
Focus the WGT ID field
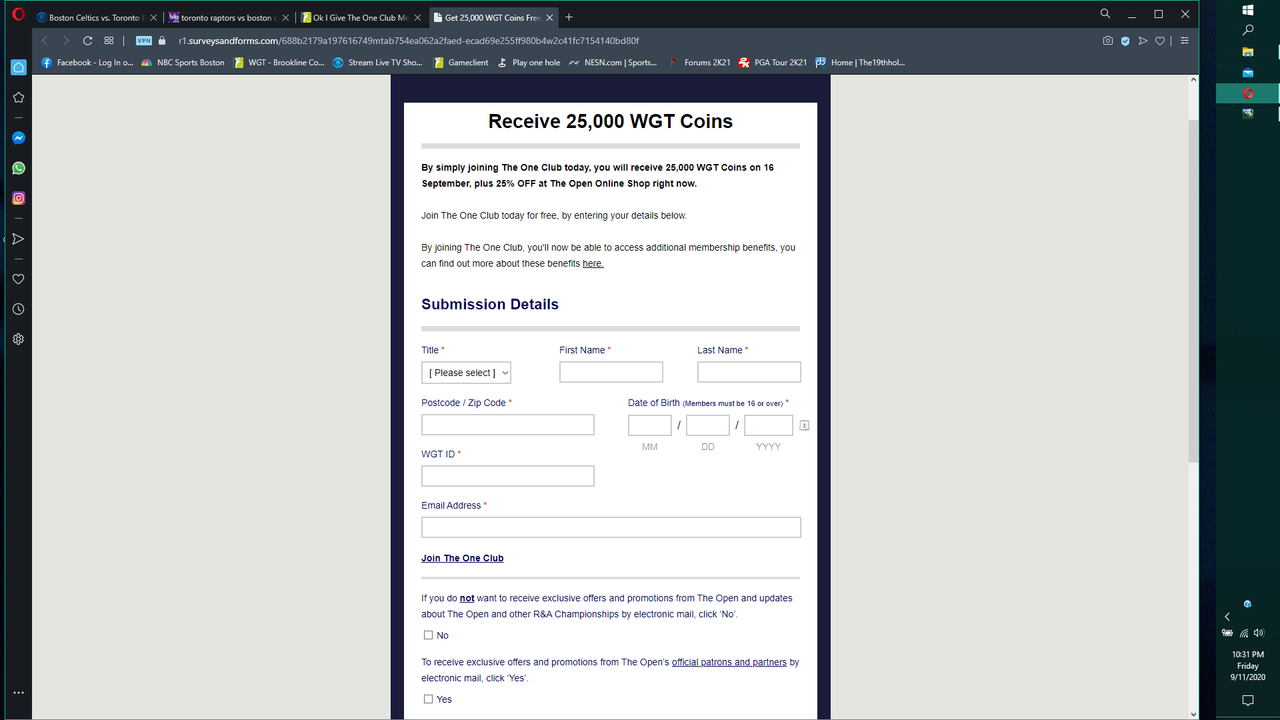click(x=508, y=476)
